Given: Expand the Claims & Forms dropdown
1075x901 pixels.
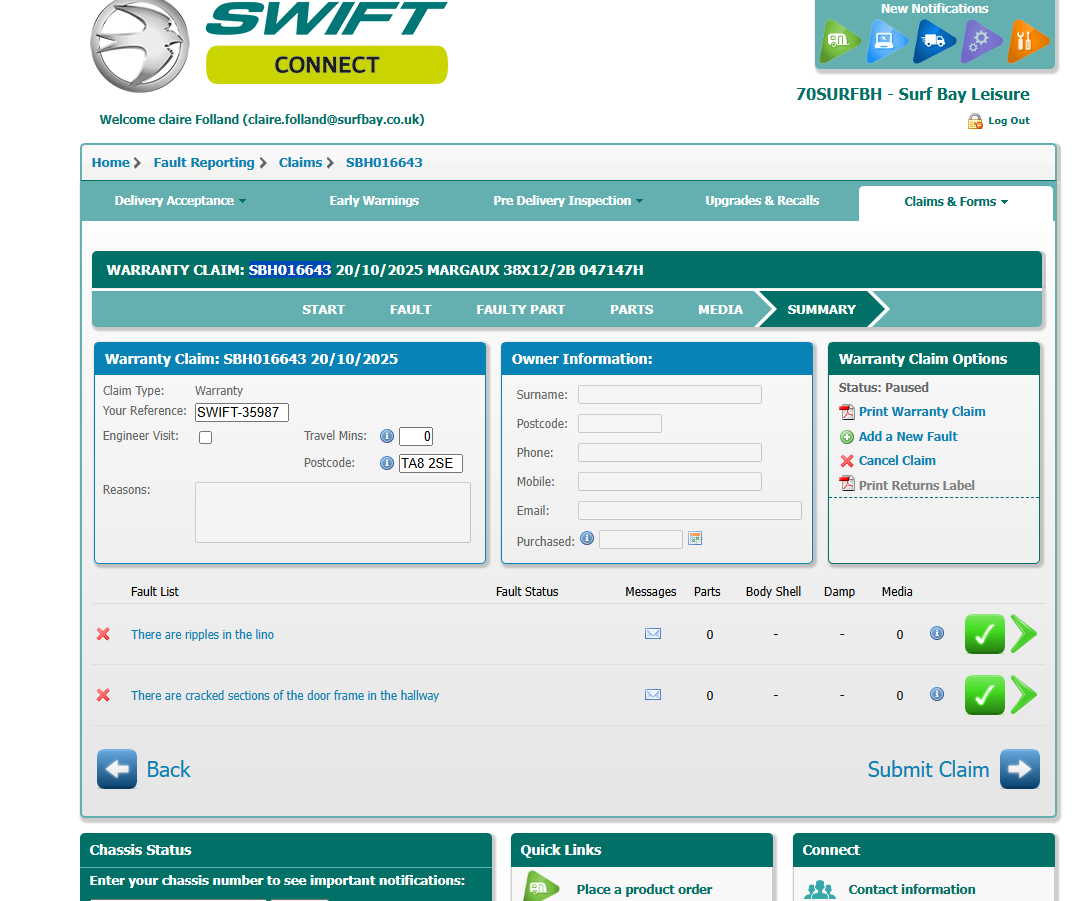Looking at the screenshot, I should click(x=955, y=202).
